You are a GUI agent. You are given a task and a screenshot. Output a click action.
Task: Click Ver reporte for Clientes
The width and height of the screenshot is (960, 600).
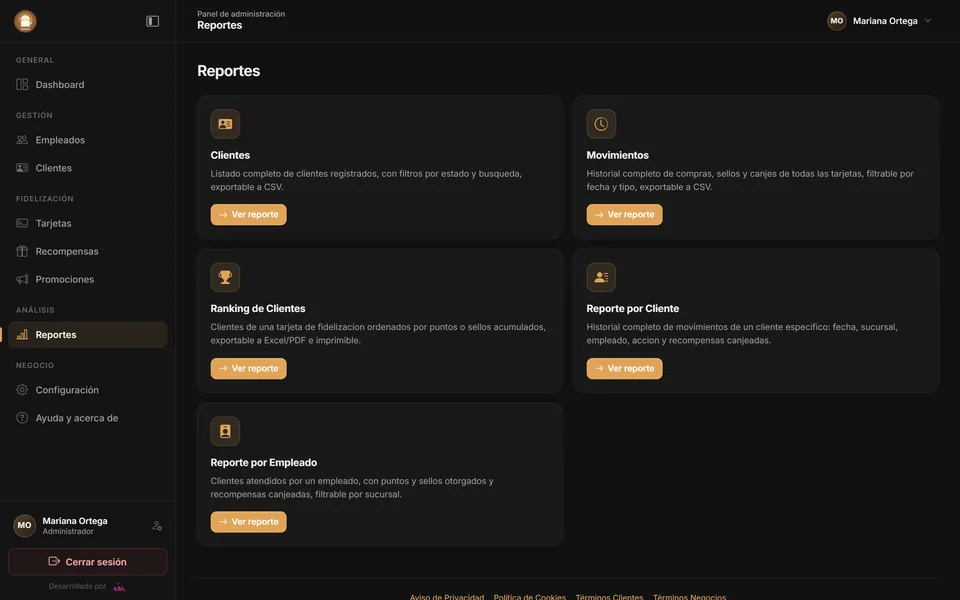coord(249,214)
